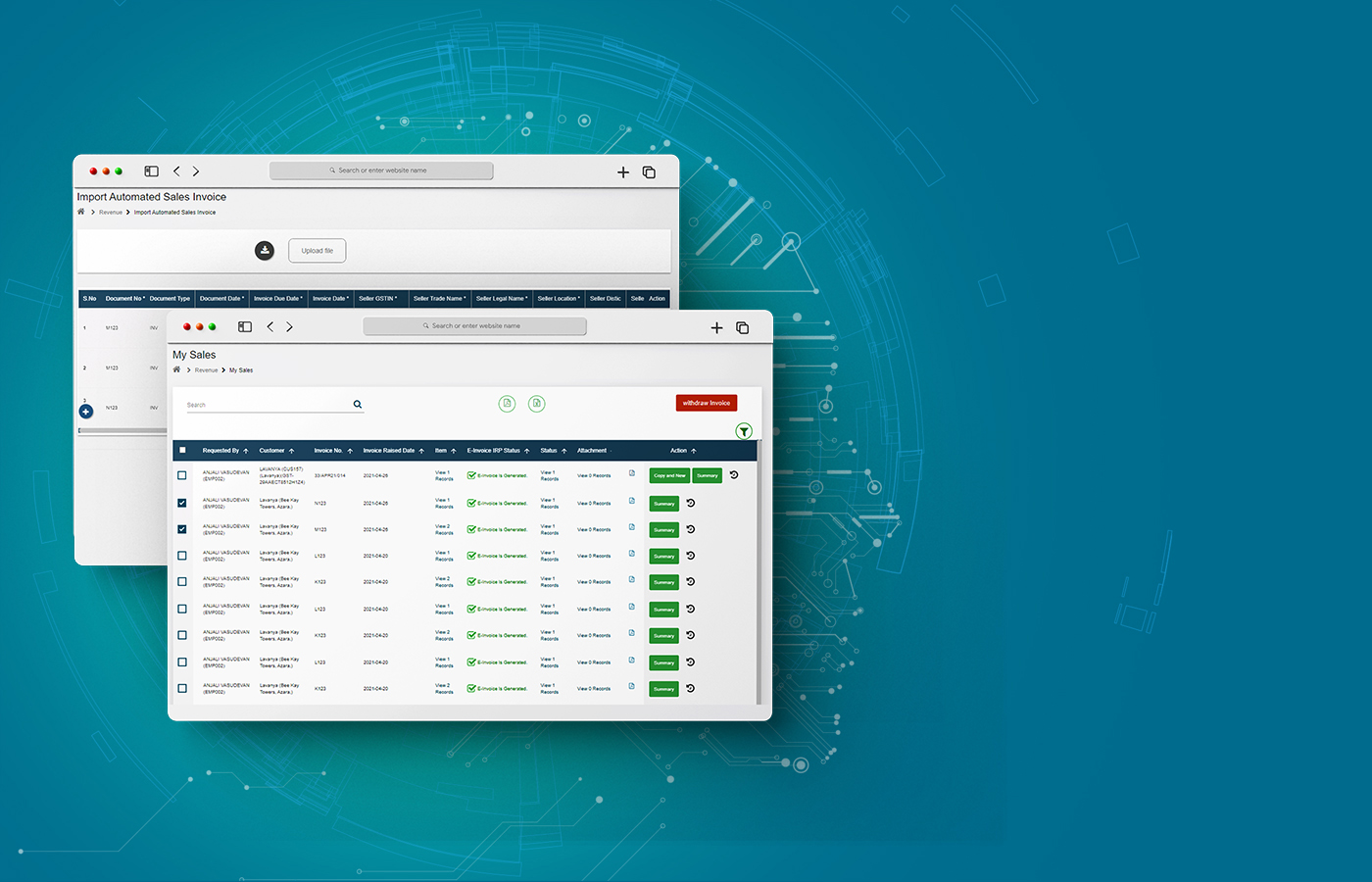Click the Upload file button
The width and height of the screenshot is (1372, 882).
click(318, 251)
